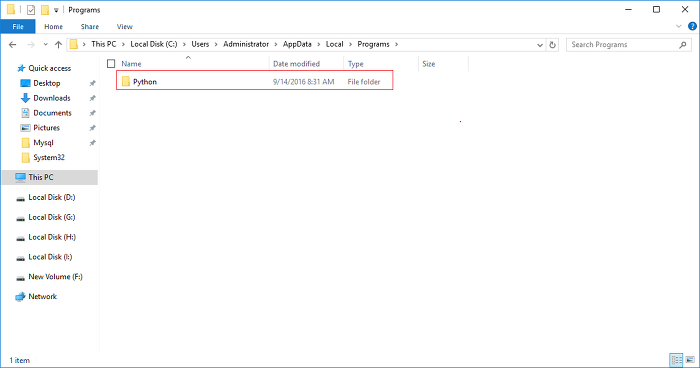700x368 pixels.
Task: Click 'Local Disk (C:)' breadcrumb
Action: (154, 44)
